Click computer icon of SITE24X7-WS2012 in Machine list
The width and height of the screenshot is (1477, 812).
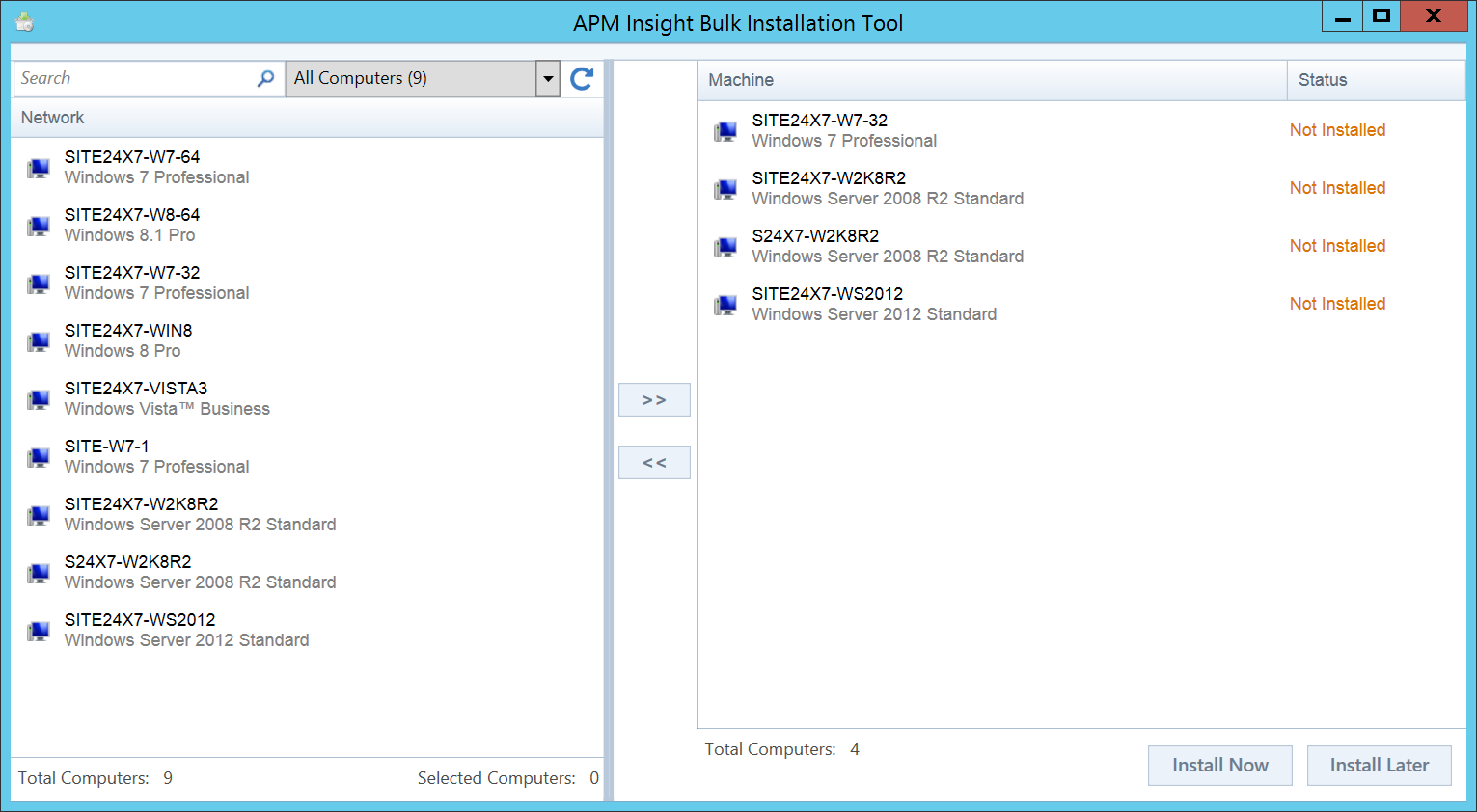(725, 305)
